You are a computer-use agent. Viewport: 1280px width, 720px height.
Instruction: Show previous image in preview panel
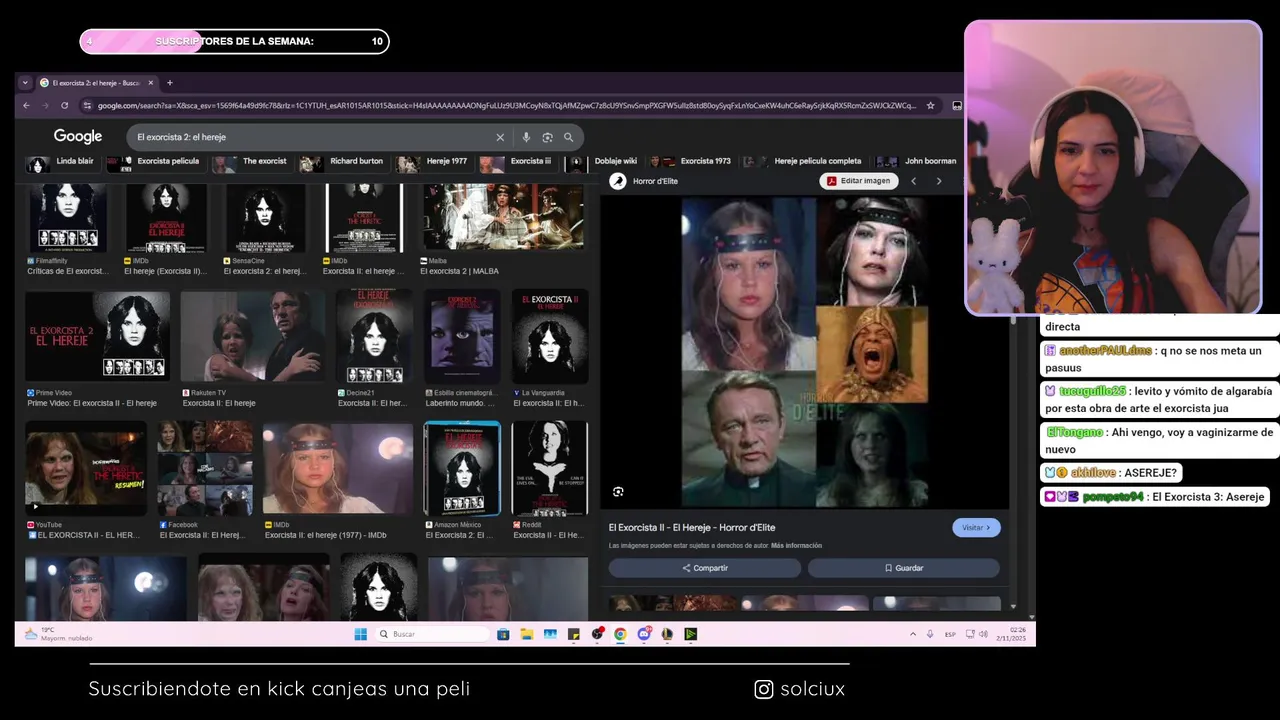click(913, 181)
